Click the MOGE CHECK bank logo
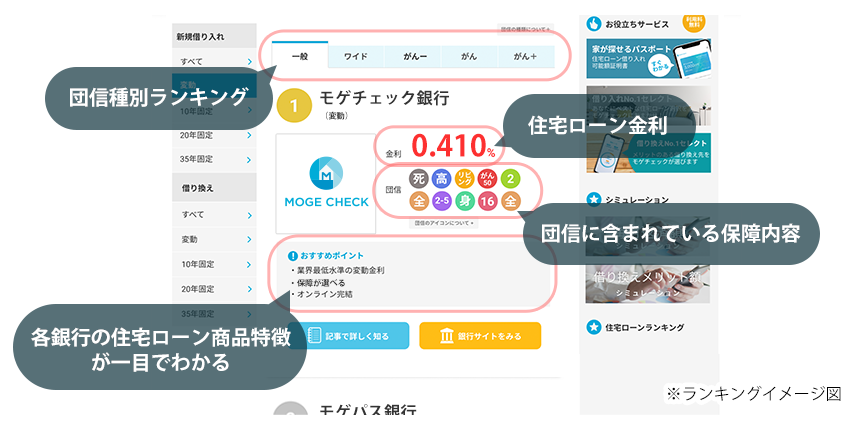The image size is (856, 430). click(x=325, y=180)
